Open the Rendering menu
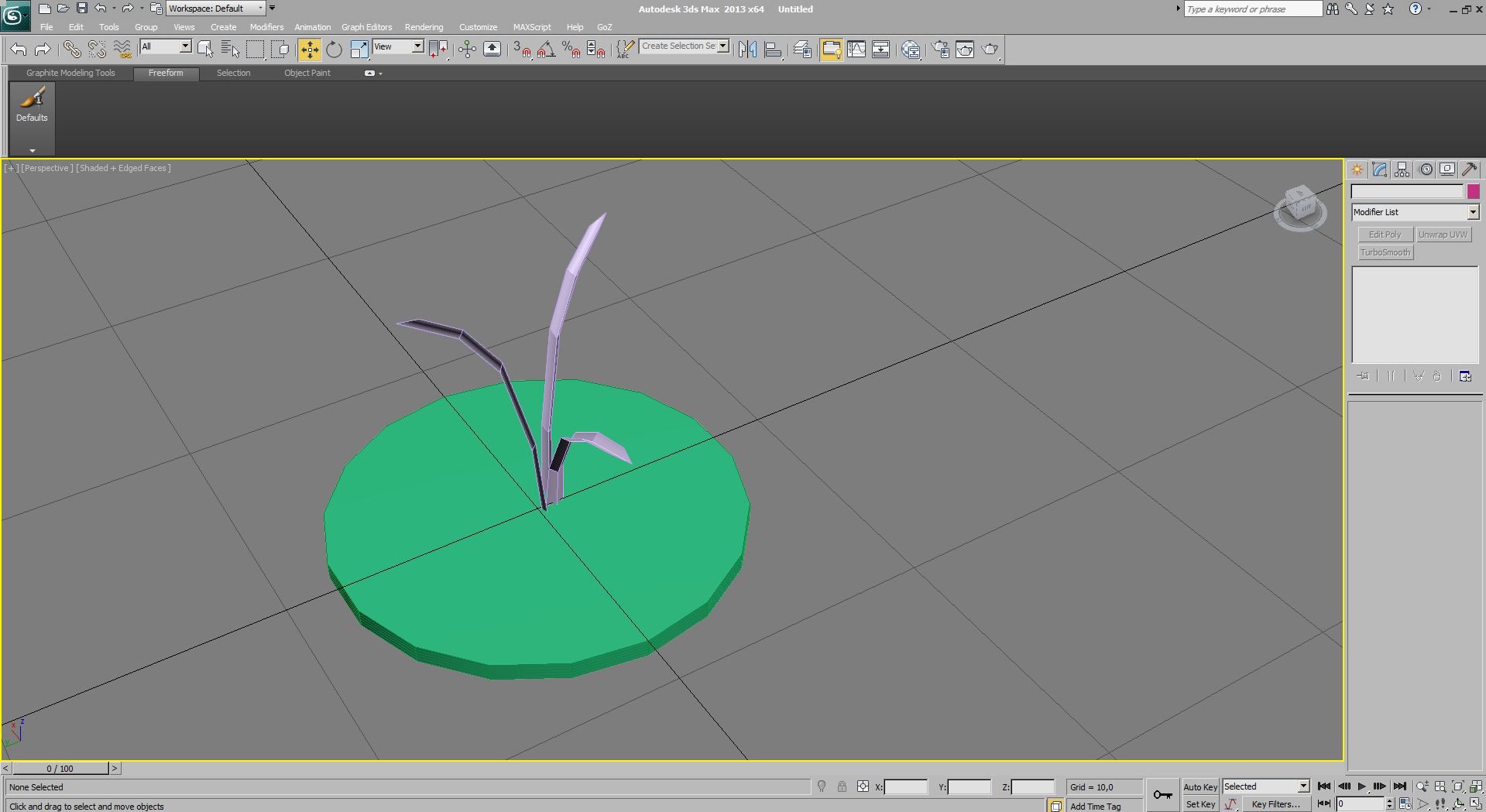This screenshot has height=812, width=1486. (x=424, y=27)
